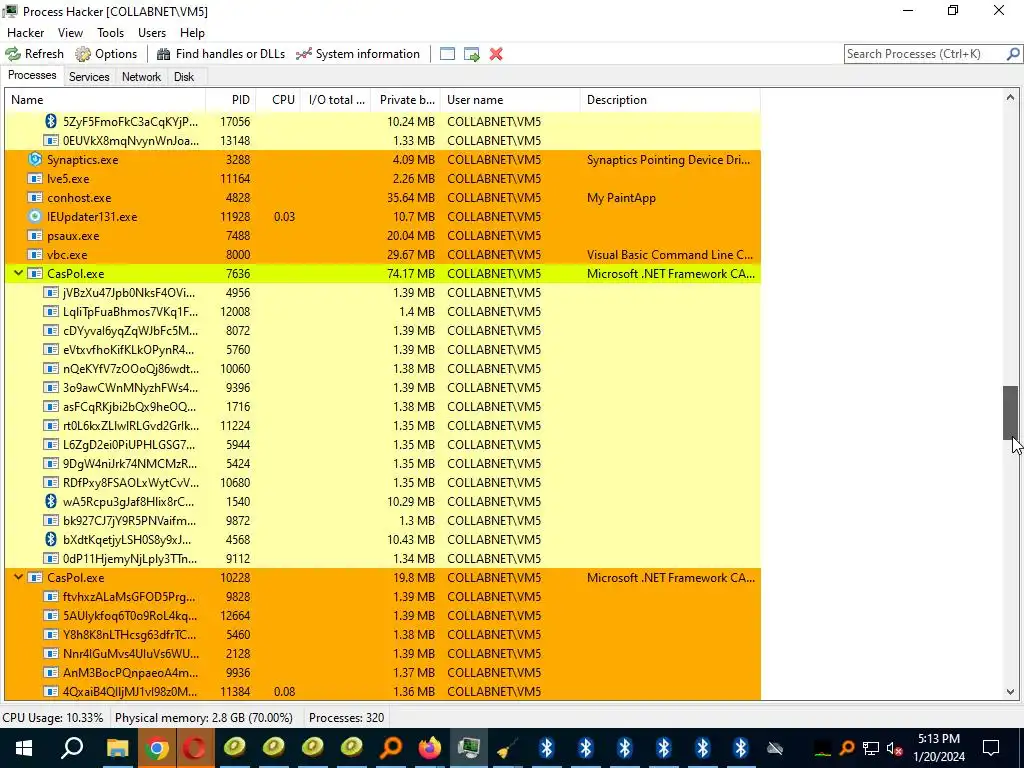The image size is (1024, 768).
Task: Switch to the Disk tab
Action: 184,77
